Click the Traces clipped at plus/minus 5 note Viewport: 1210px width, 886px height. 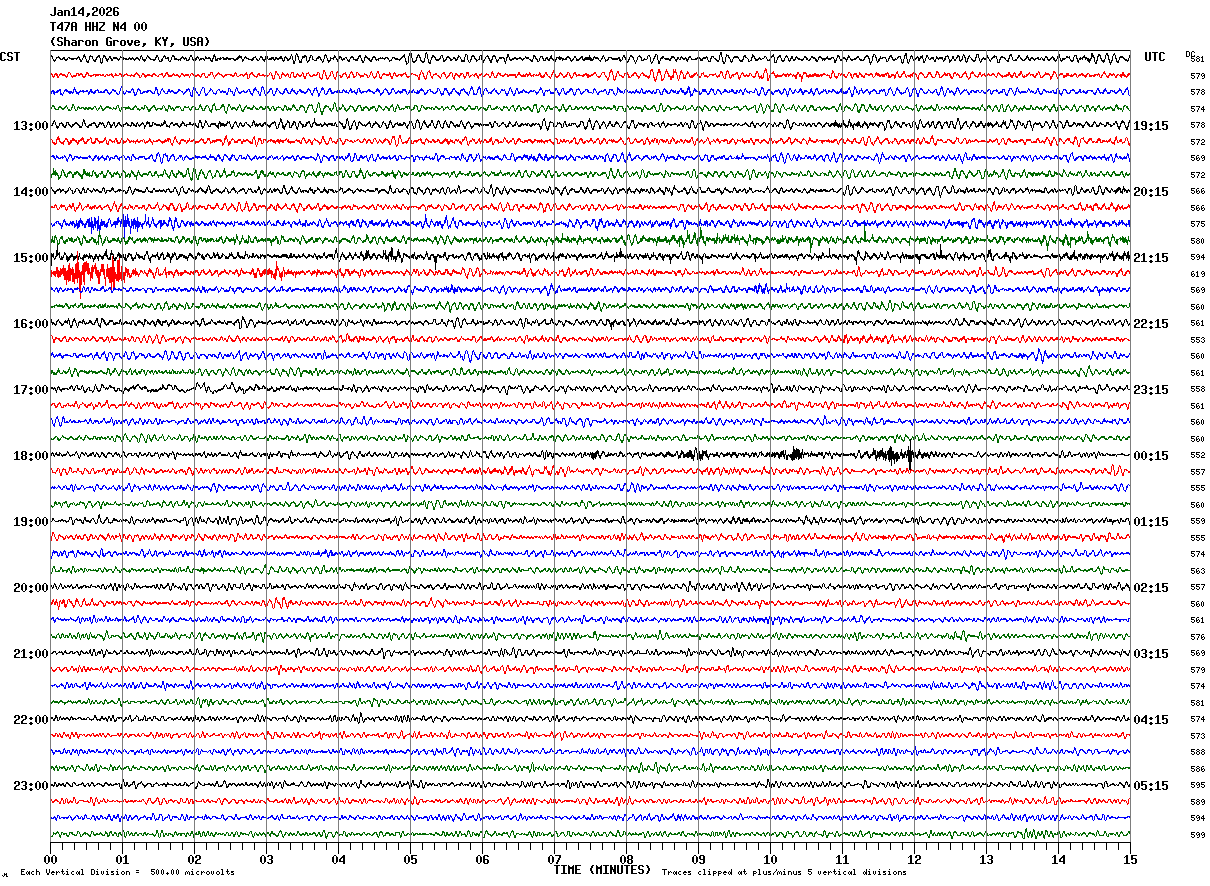pyautogui.click(x=784, y=872)
